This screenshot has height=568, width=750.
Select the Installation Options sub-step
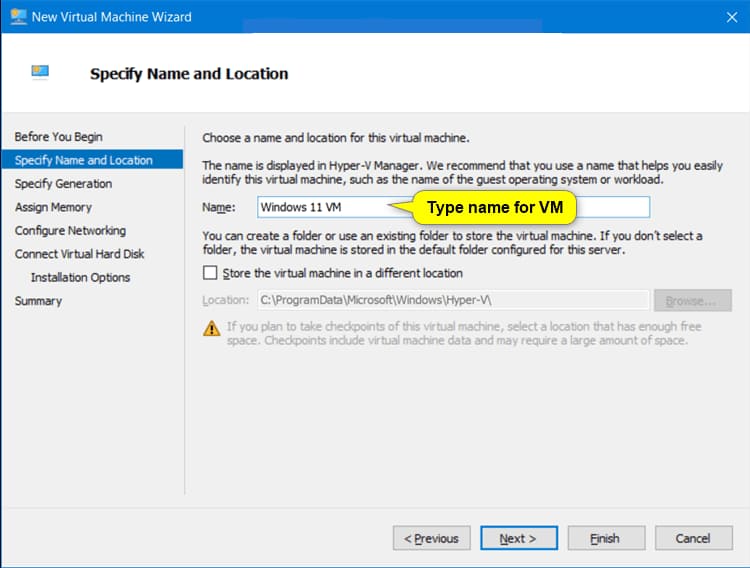point(80,277)
